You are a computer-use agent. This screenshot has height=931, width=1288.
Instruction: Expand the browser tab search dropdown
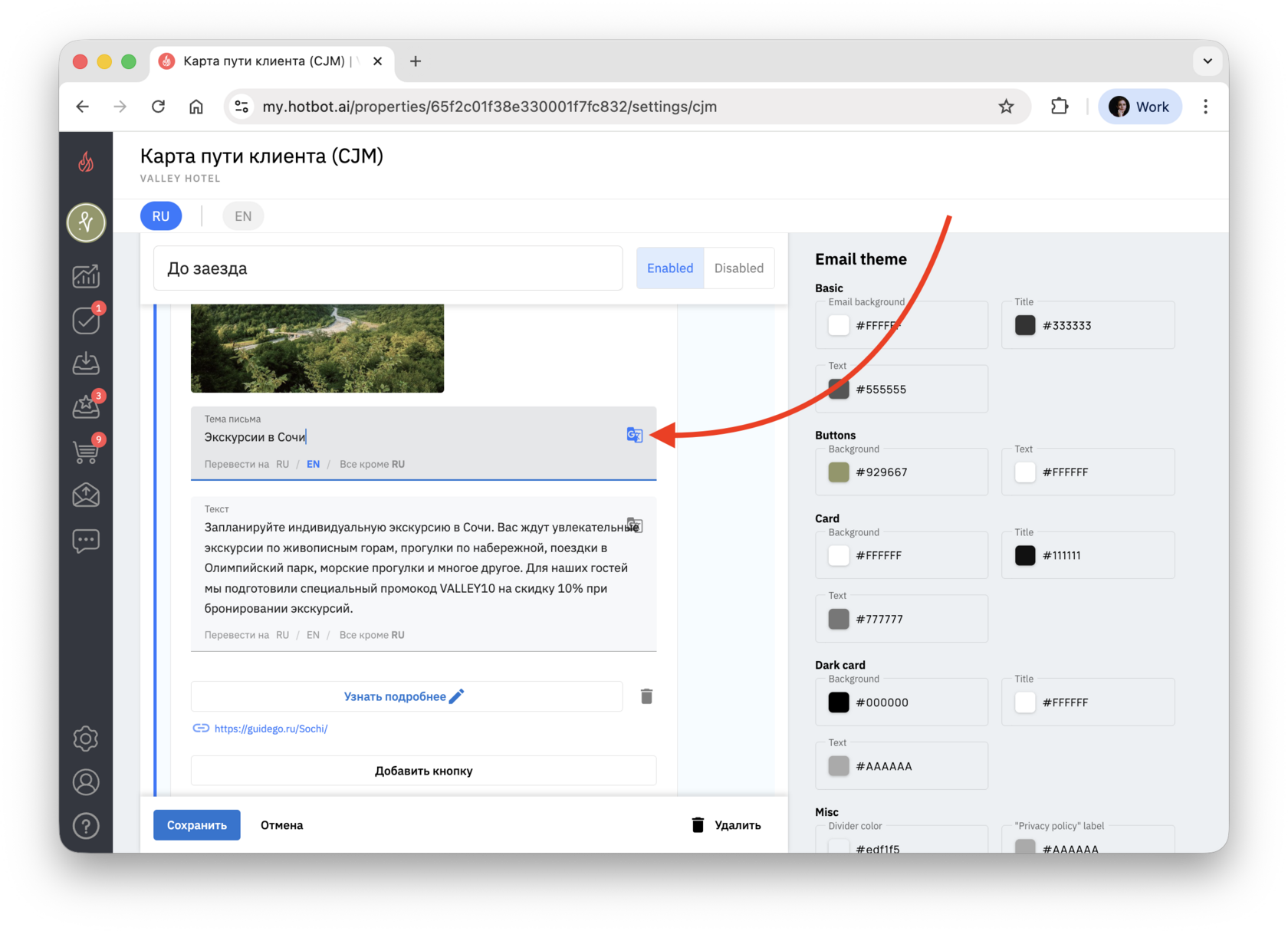click(x=1207, y=61)
